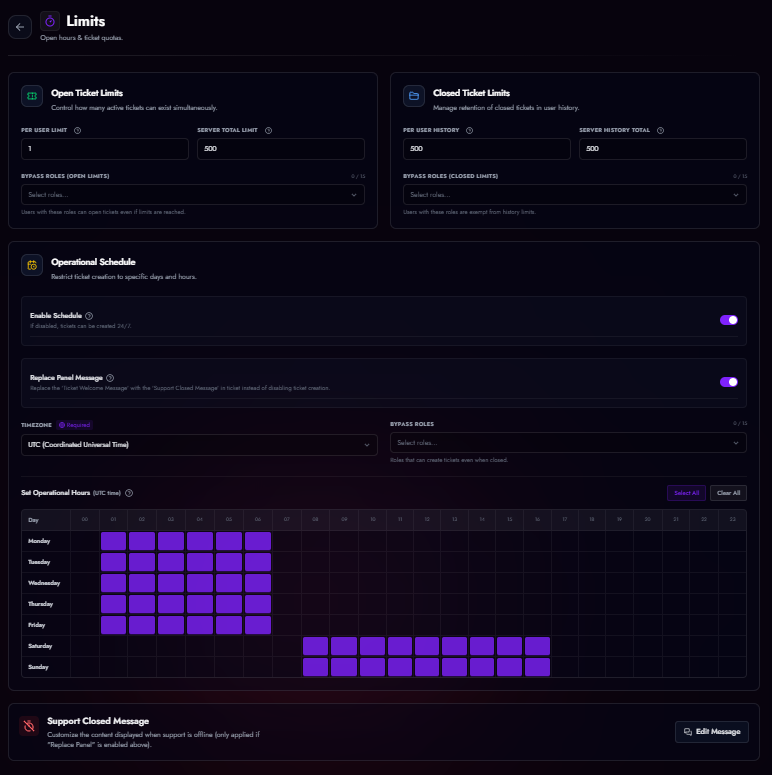Screen dimensions: 772x775
Task: Click the Required badge beside Timezone
Action: pyautogui.click(x=75, y=425)
